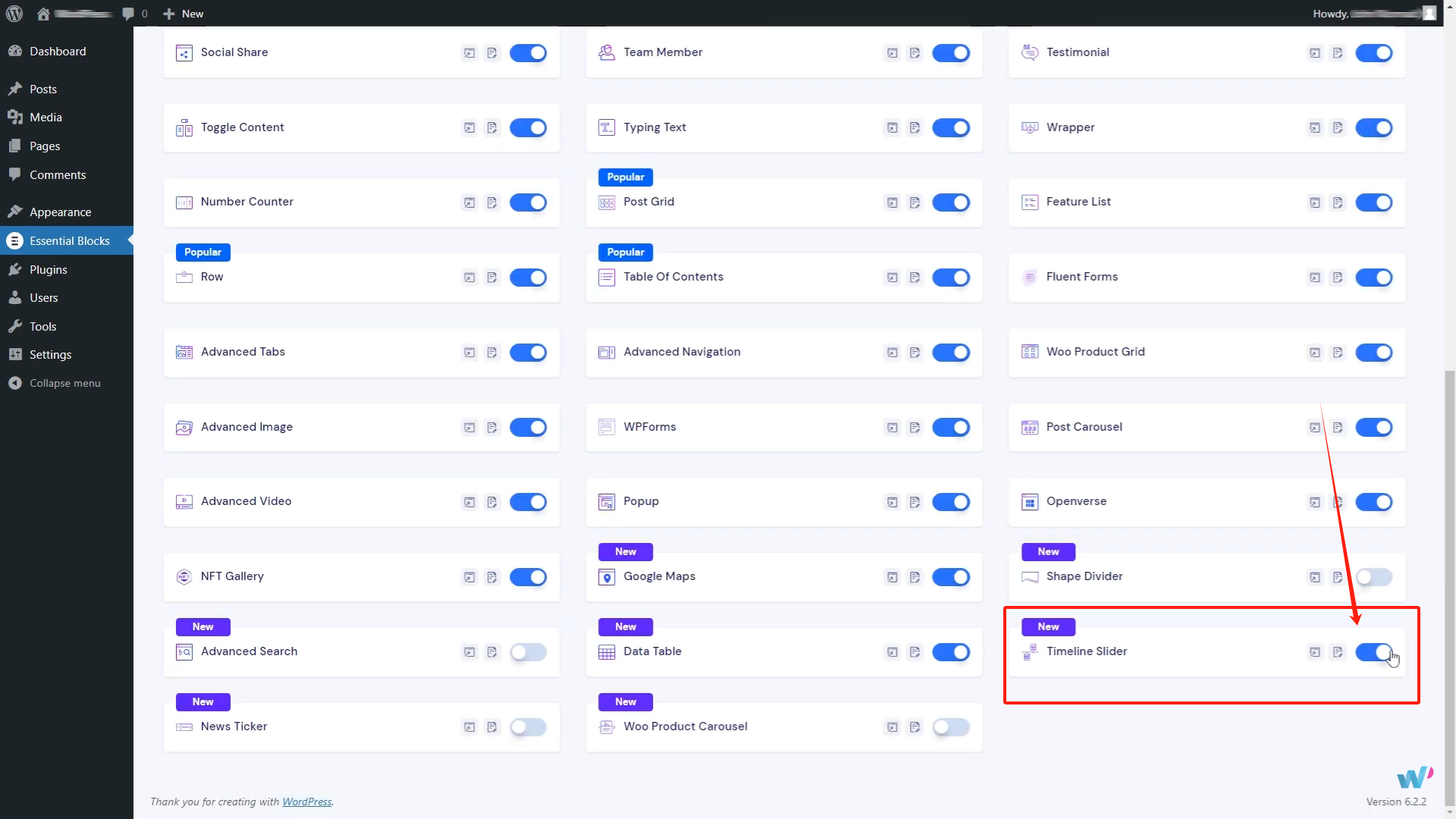Click the WordPress logo in the admin bar
The width and height of the screenshot is (1456, 819).
[x=14, y=14]
